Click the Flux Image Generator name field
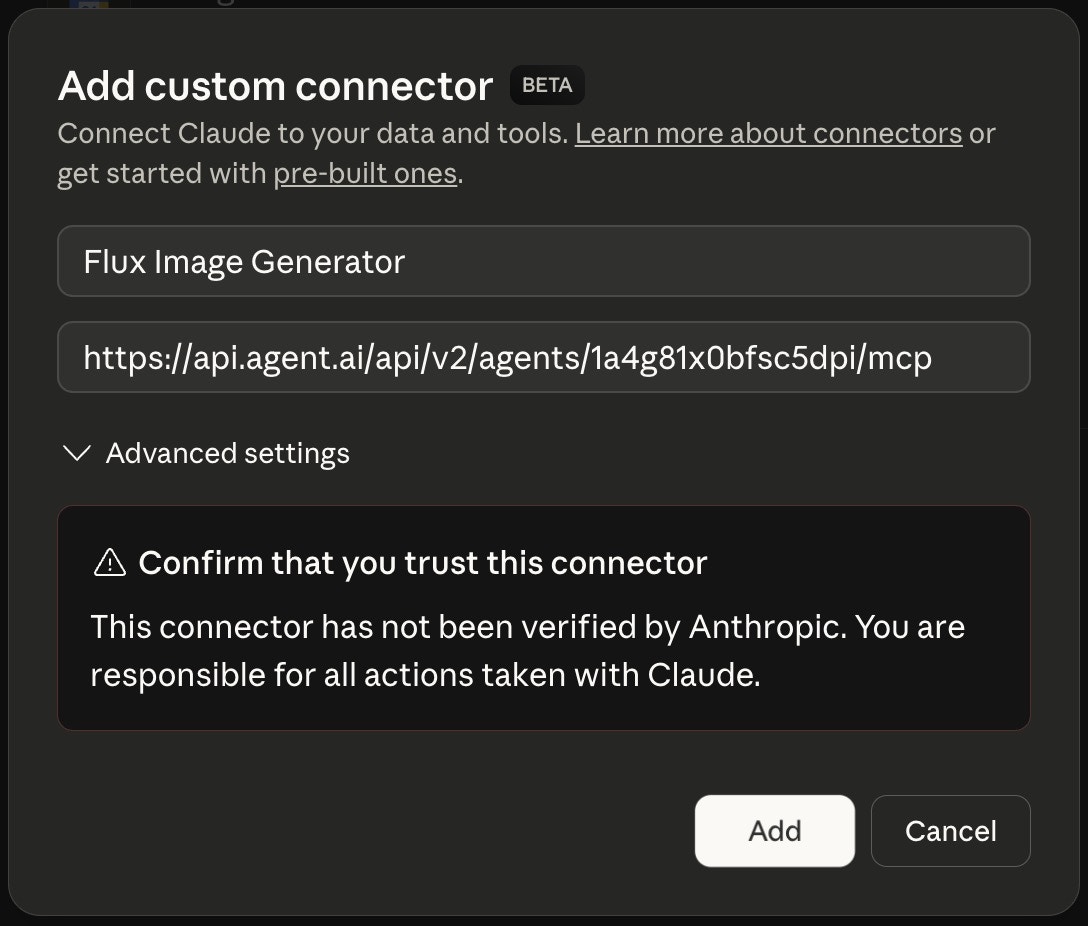The width and height of the screenshot is (1088, 926). [544, 261]
